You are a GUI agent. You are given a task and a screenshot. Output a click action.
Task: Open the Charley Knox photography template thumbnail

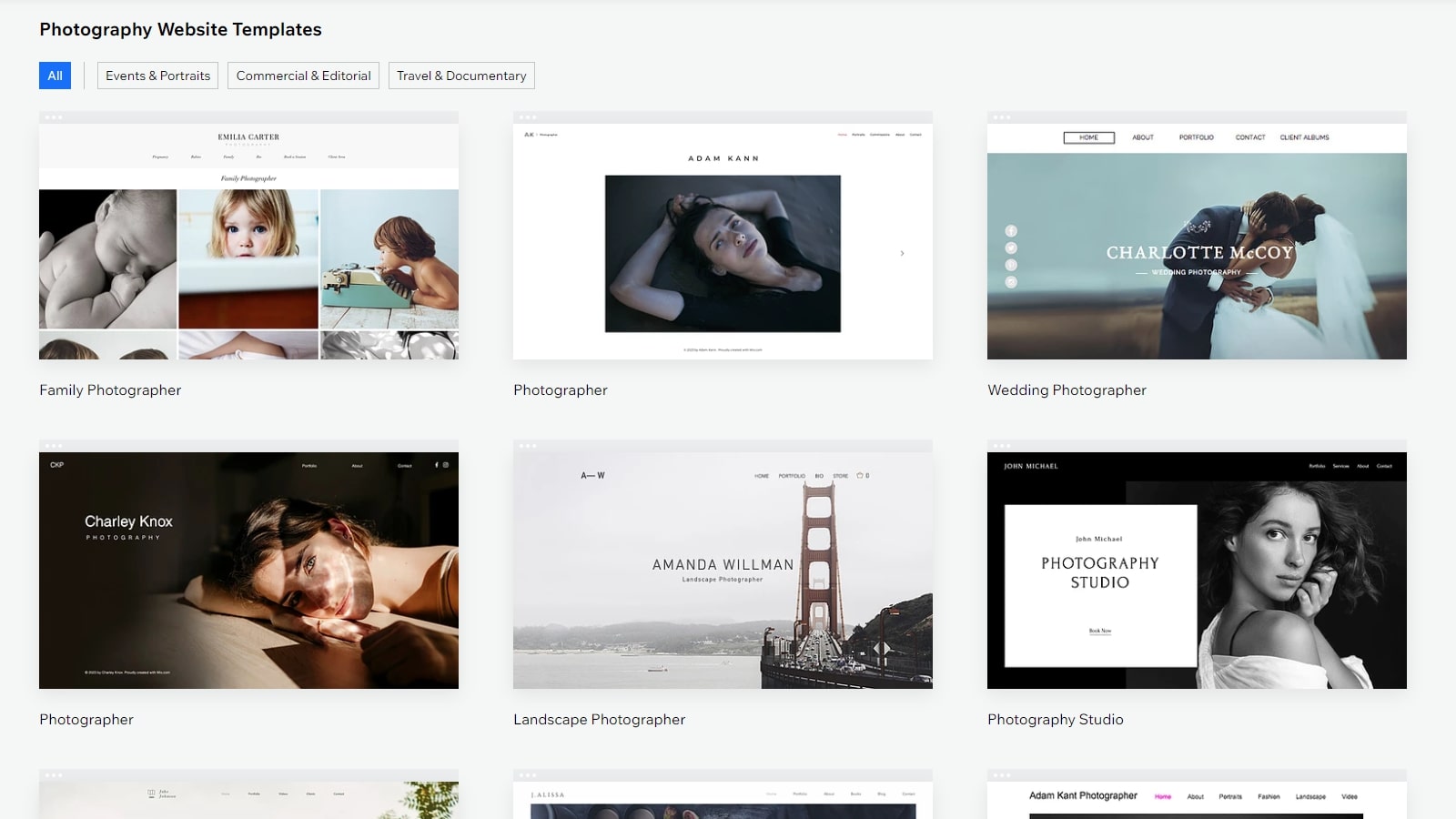[248, 565]
